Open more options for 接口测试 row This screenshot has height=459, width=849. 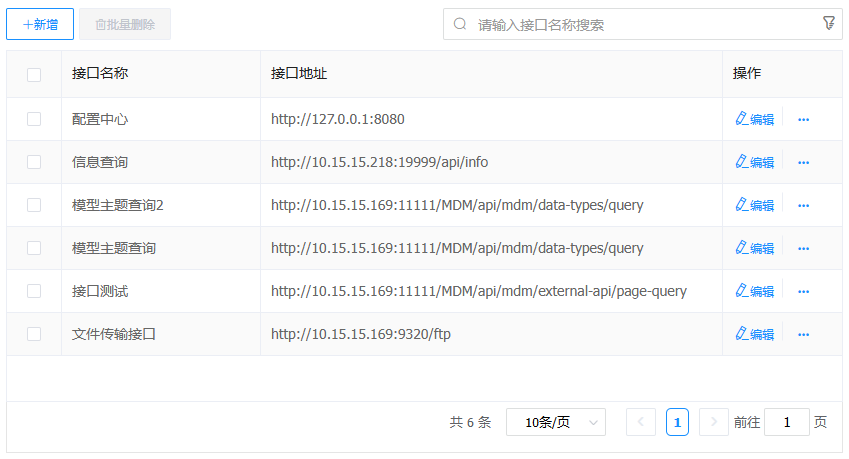[x=803, y=291]
